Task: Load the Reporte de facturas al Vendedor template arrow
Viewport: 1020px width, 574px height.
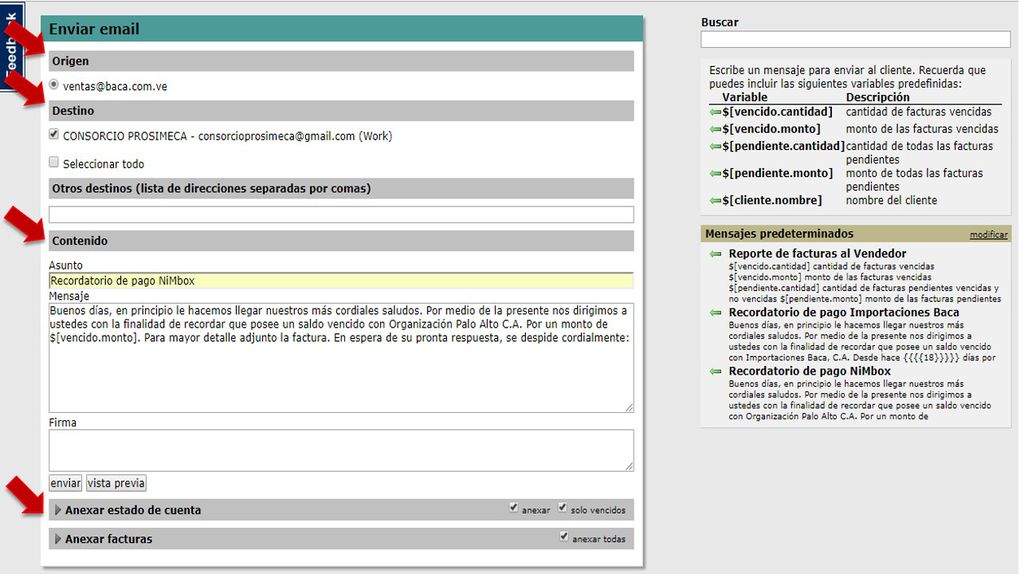Action: 715,254
